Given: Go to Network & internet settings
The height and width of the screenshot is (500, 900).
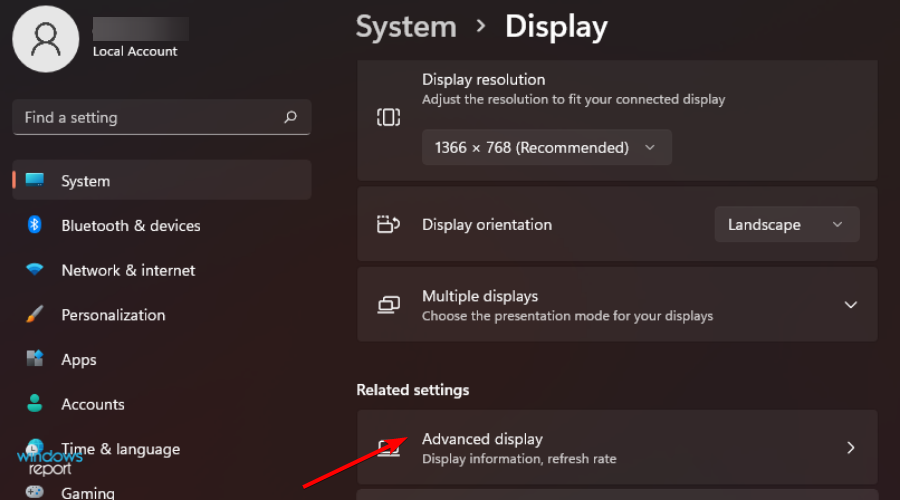Looking at the screenshot, I should (128, 270).
